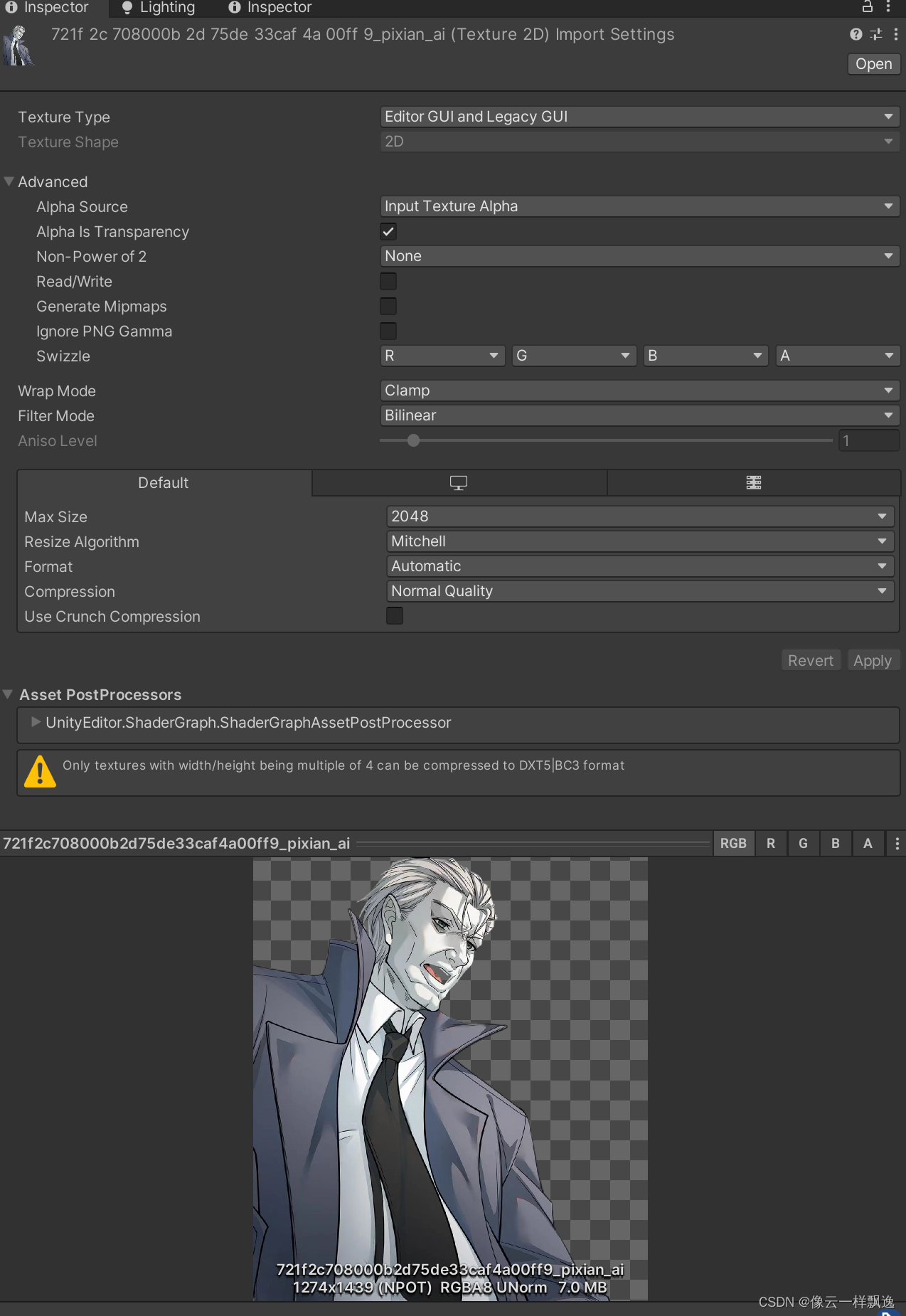Open the help icon in the import settings header
This screenshot has height=1316, width=906.
(856, 34)
